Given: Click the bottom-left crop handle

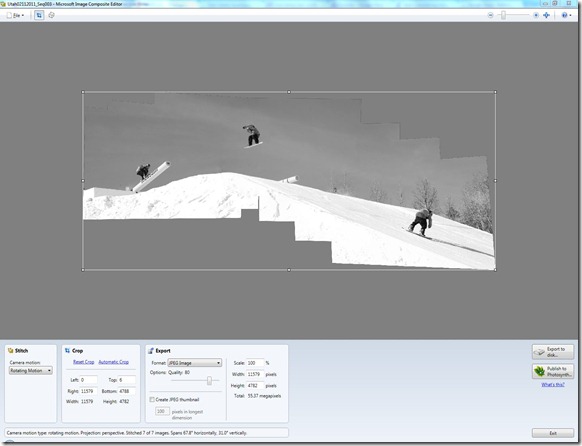Looking at the screenshot, I should pos(83,270).
